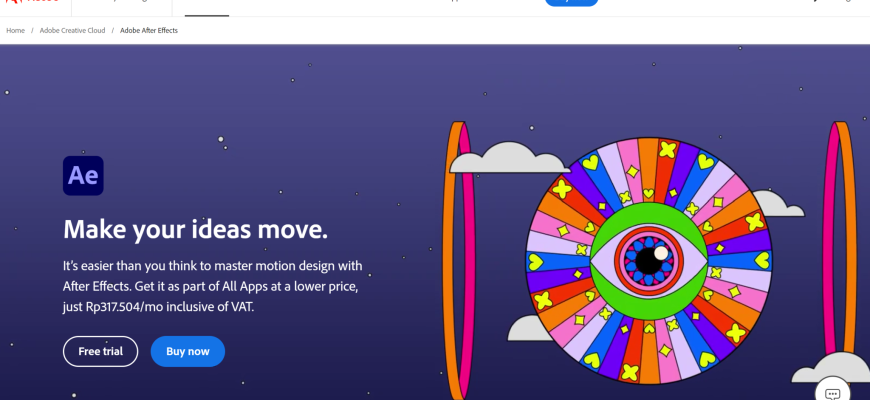Go to the Home breadcrumb link
The width and height of the screenshot is (870, 400).
click(x=16, y=31)
